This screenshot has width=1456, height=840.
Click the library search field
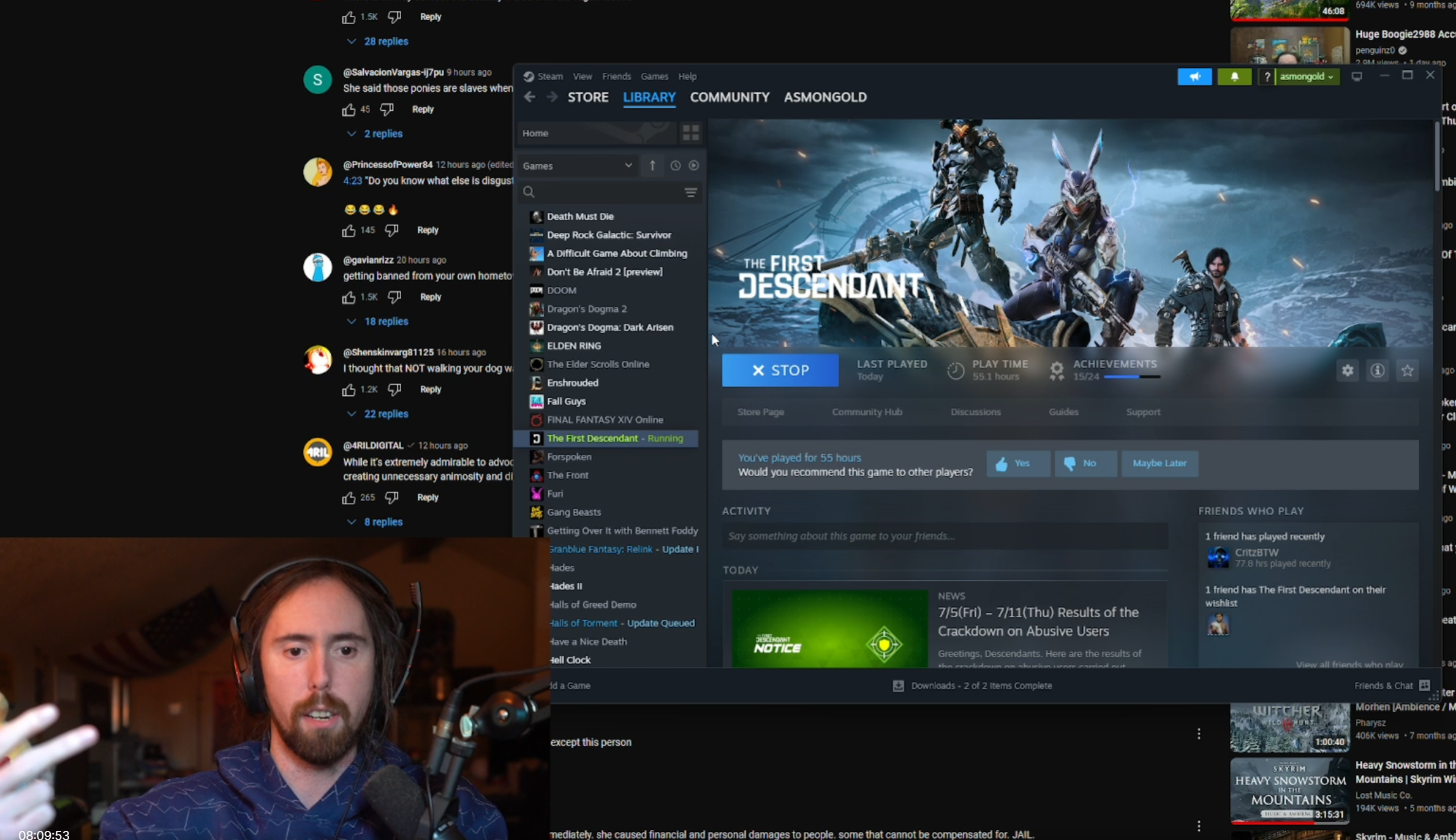(x=609, y=192)
